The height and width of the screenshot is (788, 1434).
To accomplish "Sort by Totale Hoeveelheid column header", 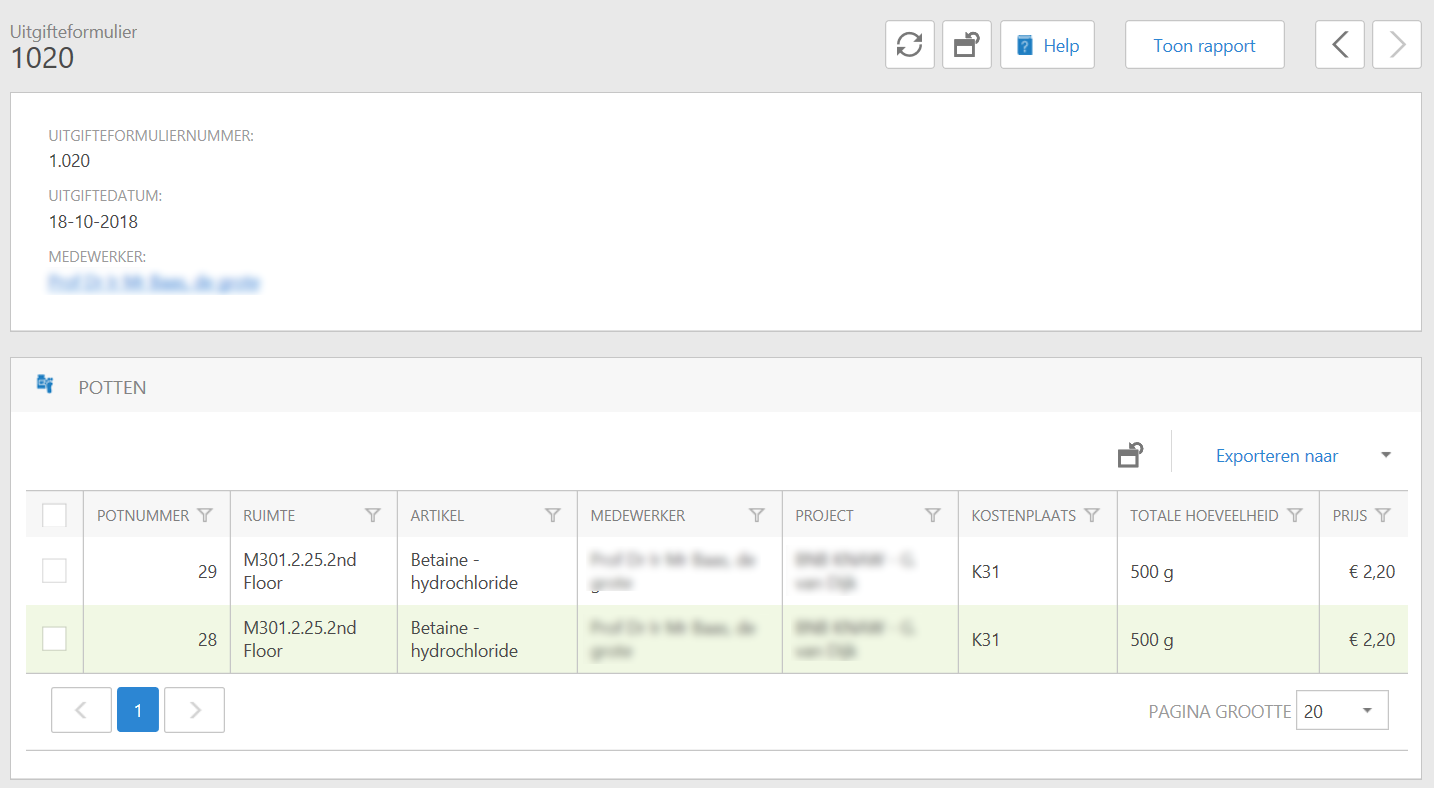I will coord(1204,516).
